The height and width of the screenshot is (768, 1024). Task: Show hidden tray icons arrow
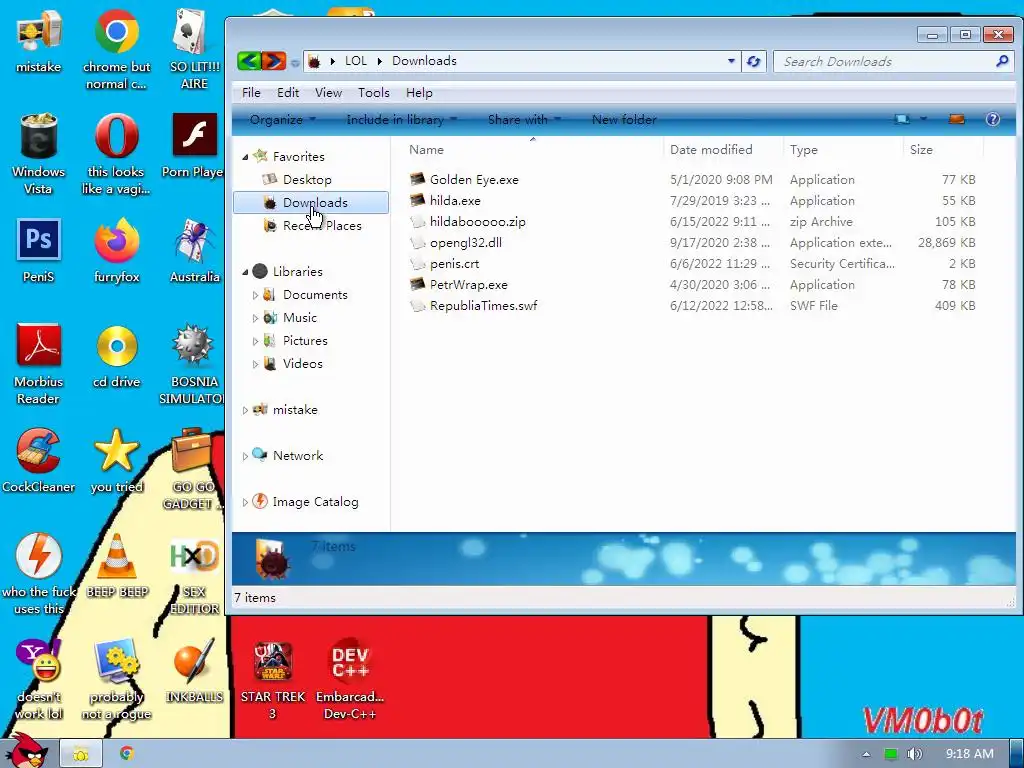pyautogui.click(x=866, y=754)
